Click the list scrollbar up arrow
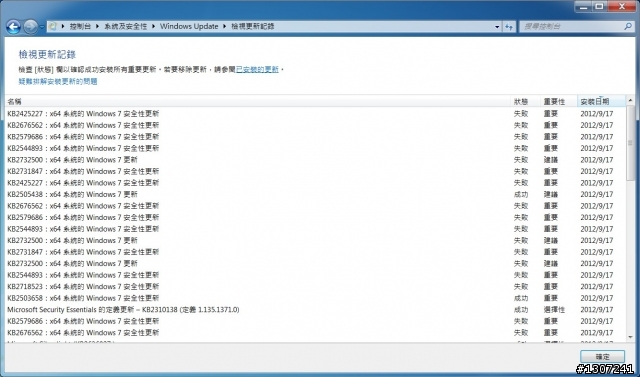Viewport: 640px width, 377px height. tap(630, 100)
